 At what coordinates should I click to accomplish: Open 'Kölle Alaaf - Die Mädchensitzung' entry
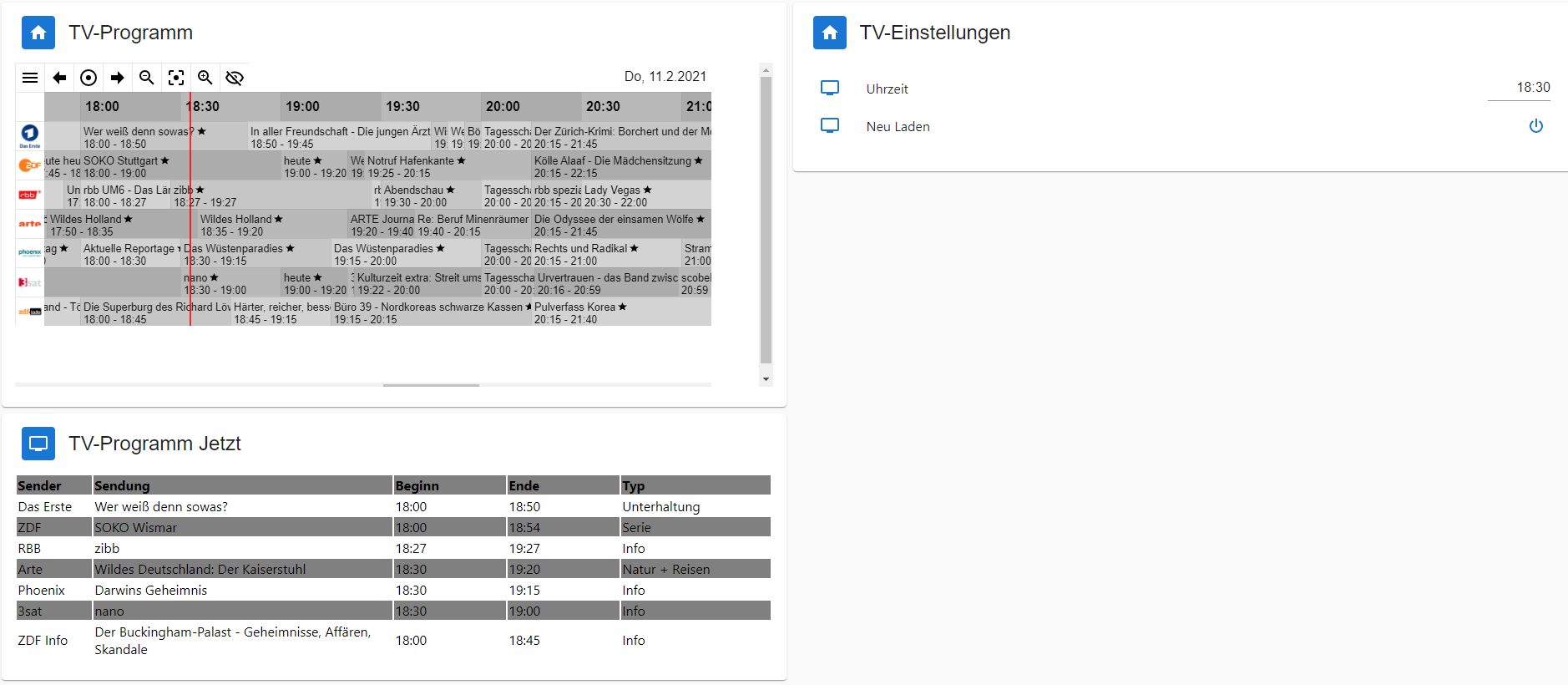pos(622,166)
